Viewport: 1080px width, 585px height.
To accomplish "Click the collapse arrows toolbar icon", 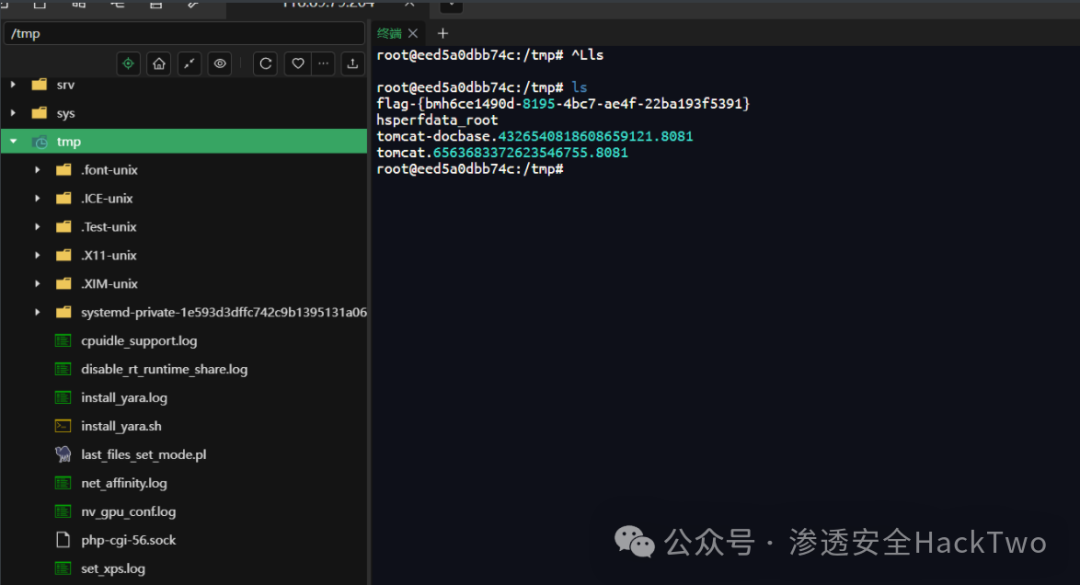I will pos(189,64).
